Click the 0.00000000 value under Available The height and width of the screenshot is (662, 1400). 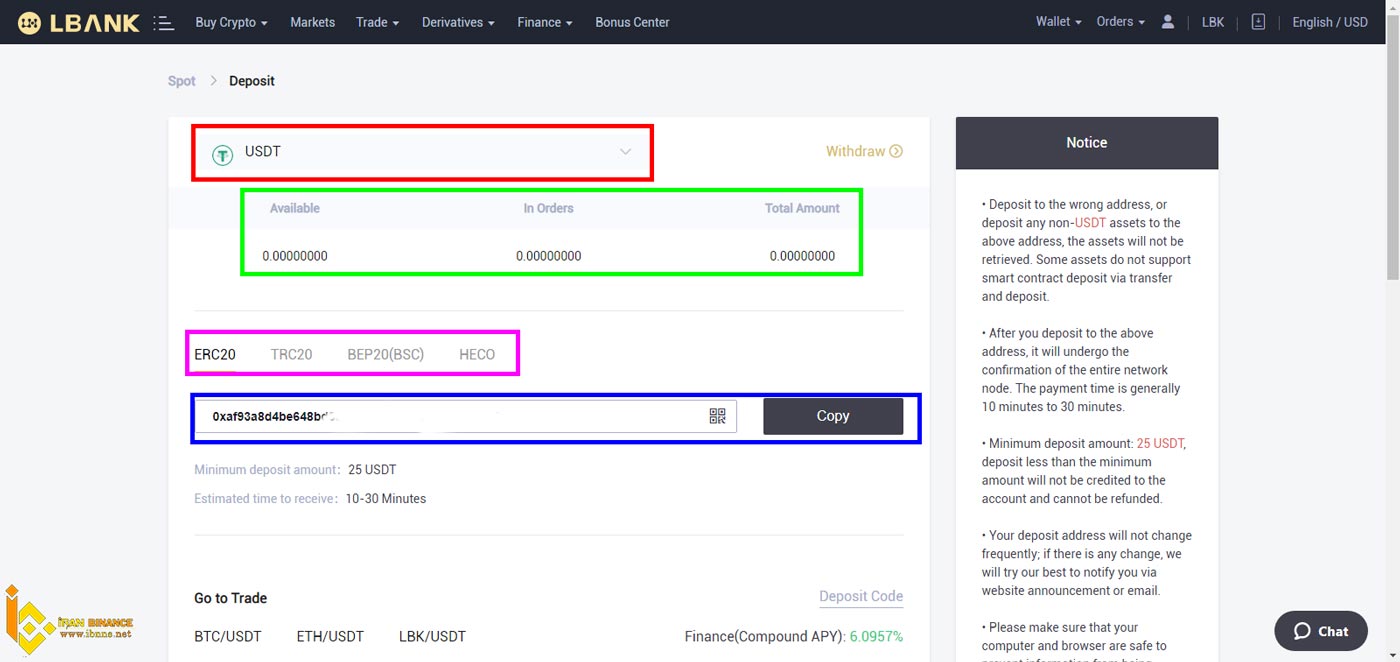[x=295, y=256]
